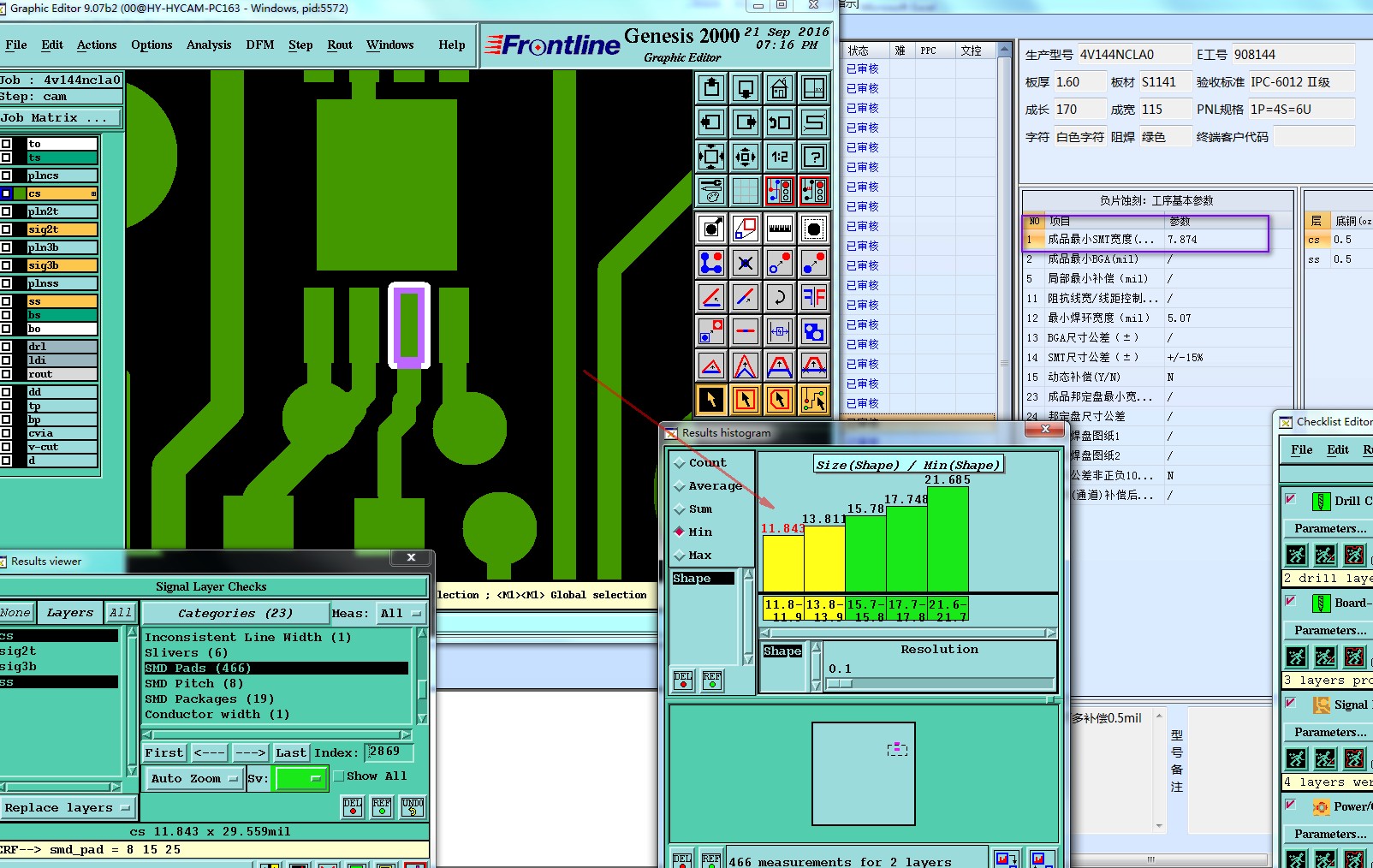Screen dimensions: 1373x868
Task: Open the DFM menu
Action: coord(260,45)
